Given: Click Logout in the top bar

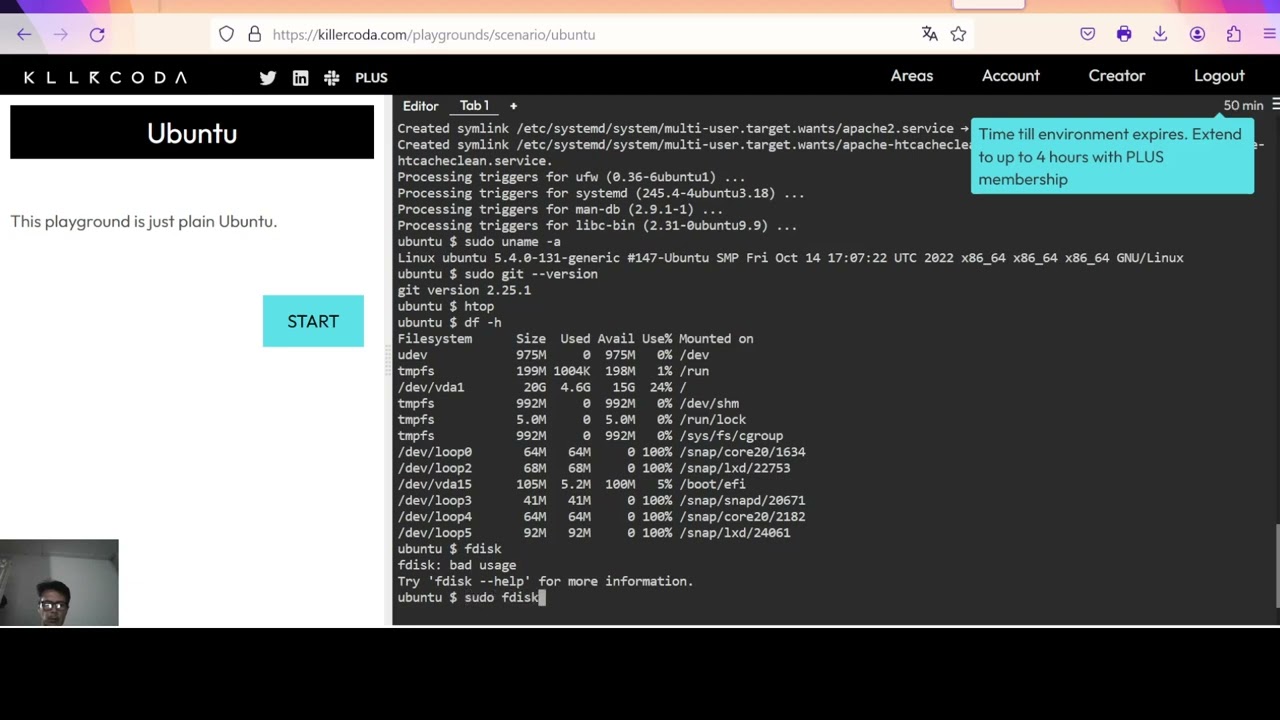Looking at the screenshot, I should coord(1219,76).
